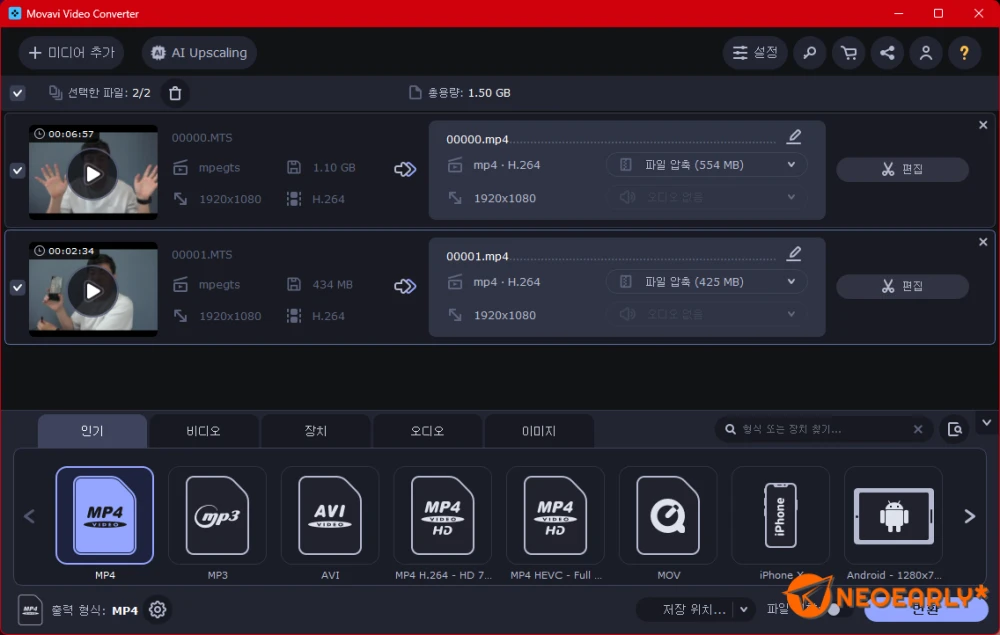1000x635 pixels.
Task: Play the 00001.MTS video preview
Action: point(93,291)
